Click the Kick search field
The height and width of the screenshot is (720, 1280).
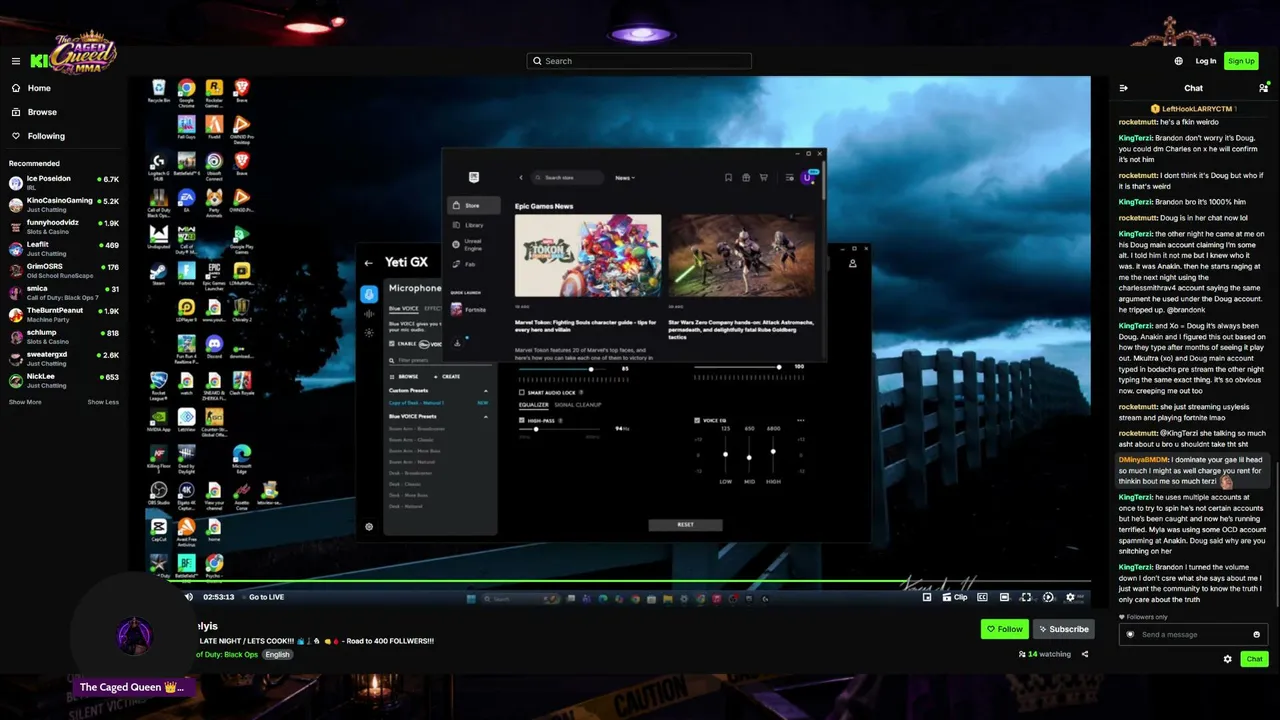point(639,61)
